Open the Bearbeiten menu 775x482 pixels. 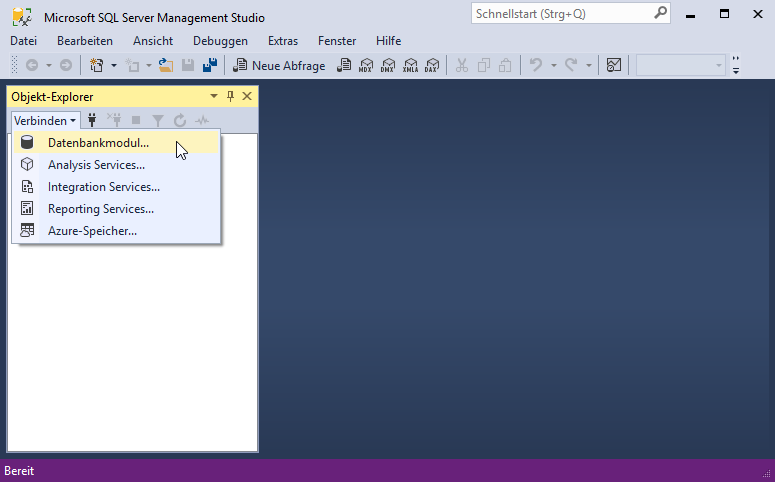(85, 41)
